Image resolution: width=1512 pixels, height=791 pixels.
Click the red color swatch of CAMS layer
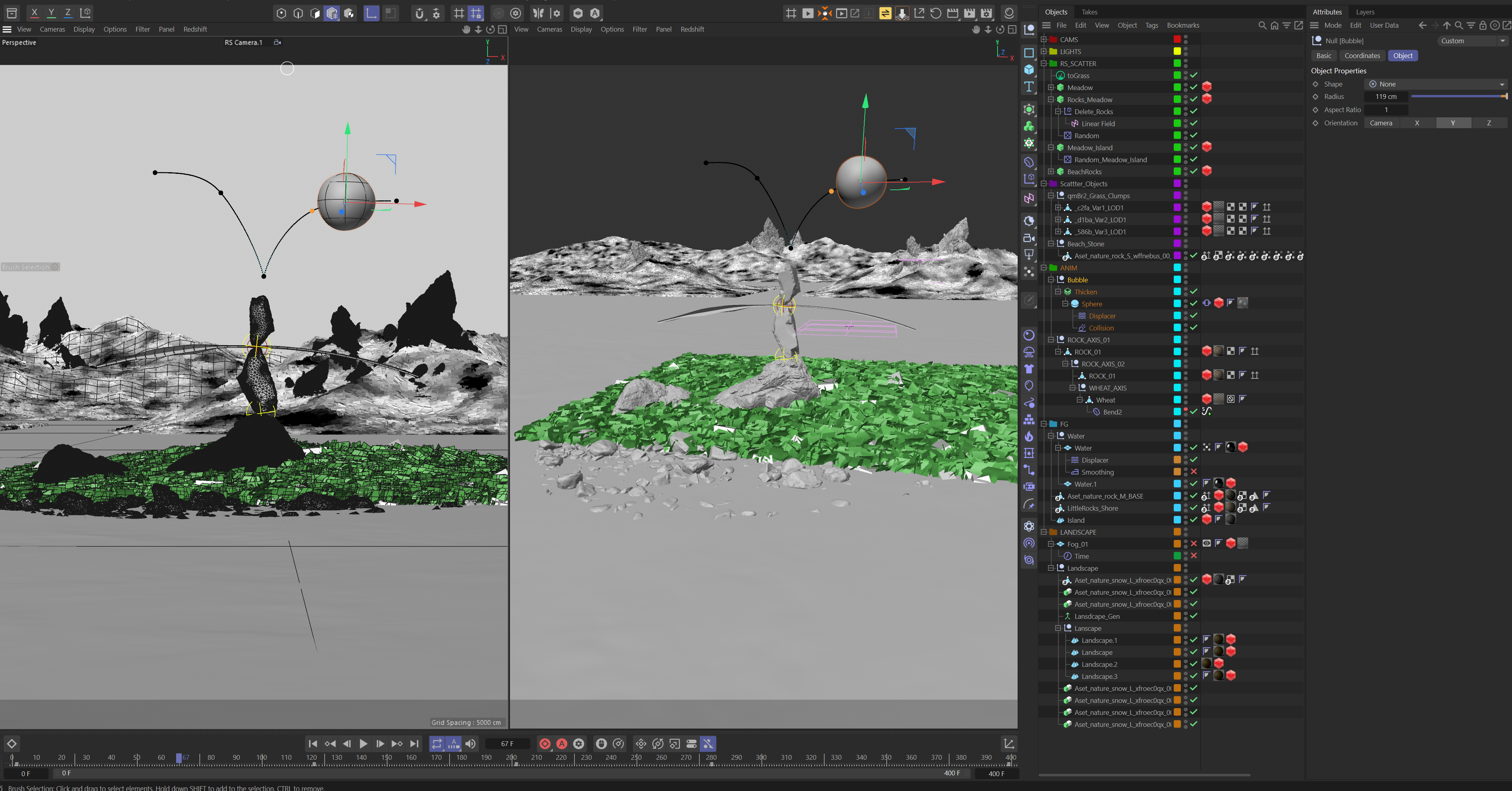[1177, 39]
